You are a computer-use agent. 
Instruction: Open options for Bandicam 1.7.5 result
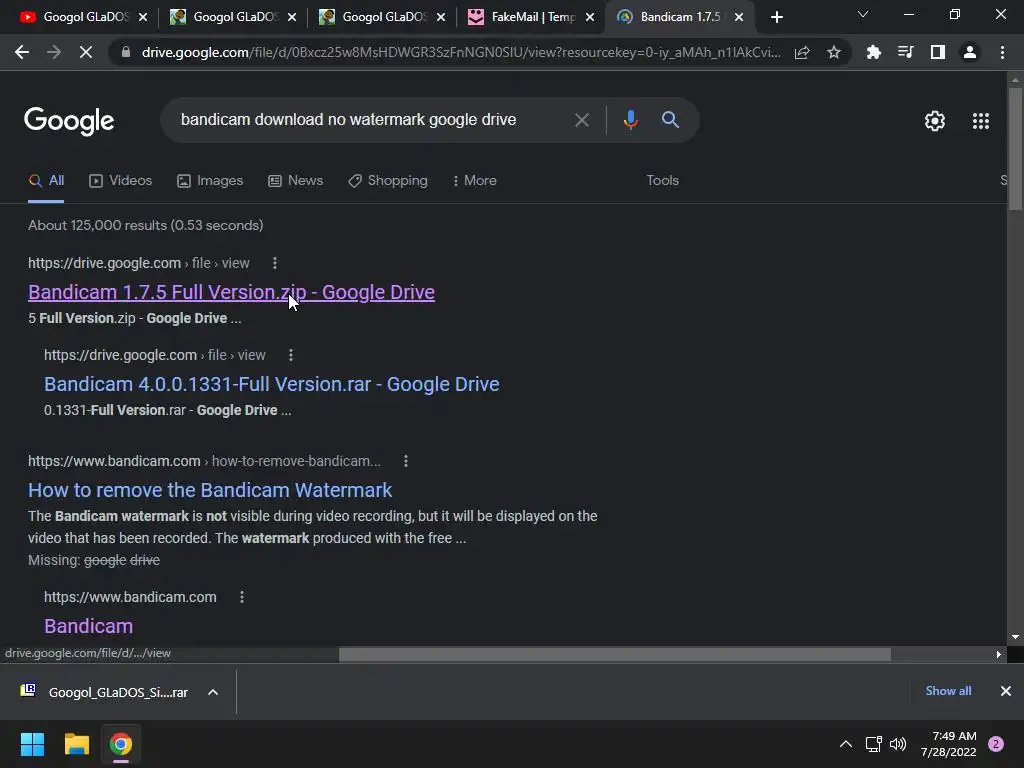(x=275, y=263)
